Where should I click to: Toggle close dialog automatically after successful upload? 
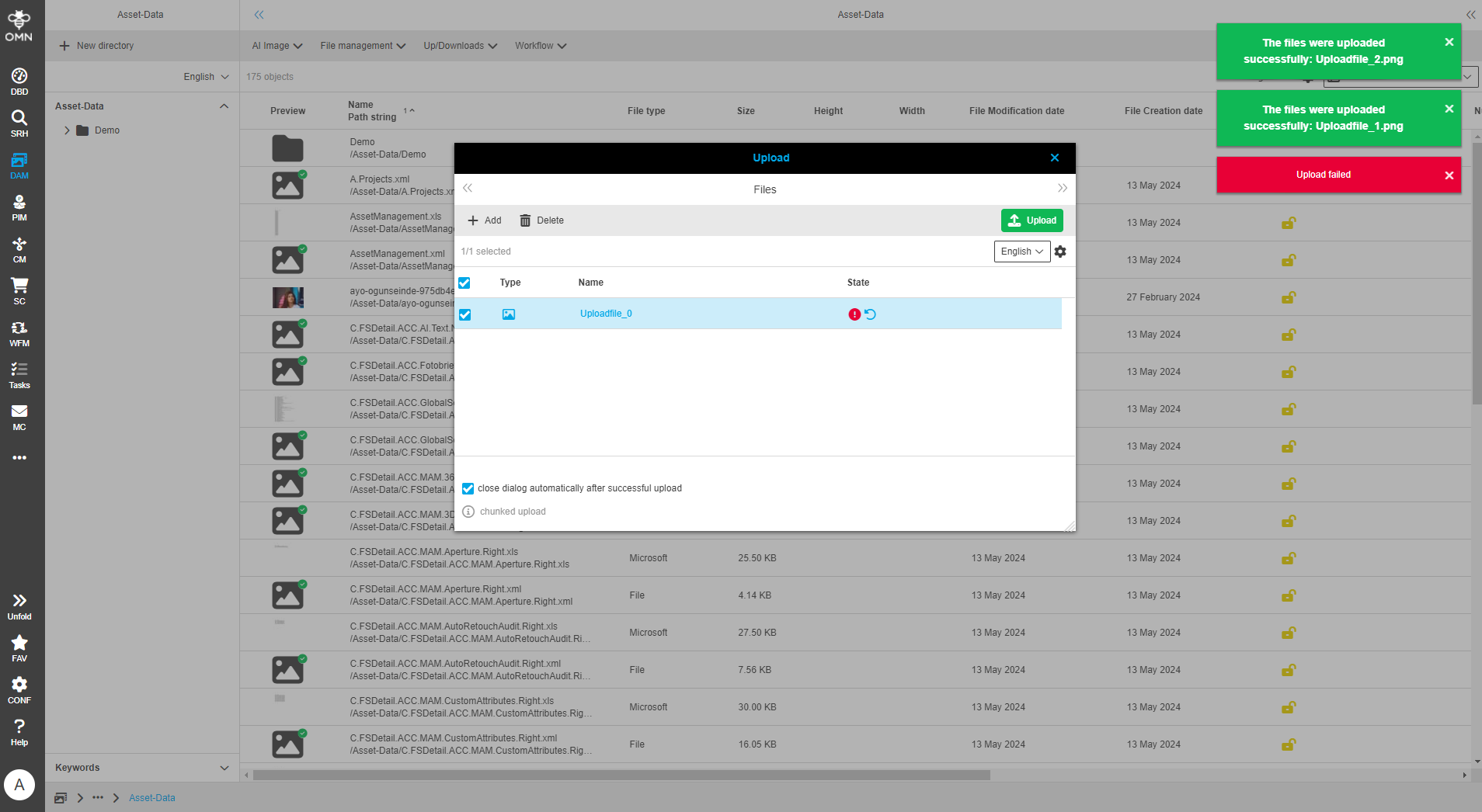[468, 488]
